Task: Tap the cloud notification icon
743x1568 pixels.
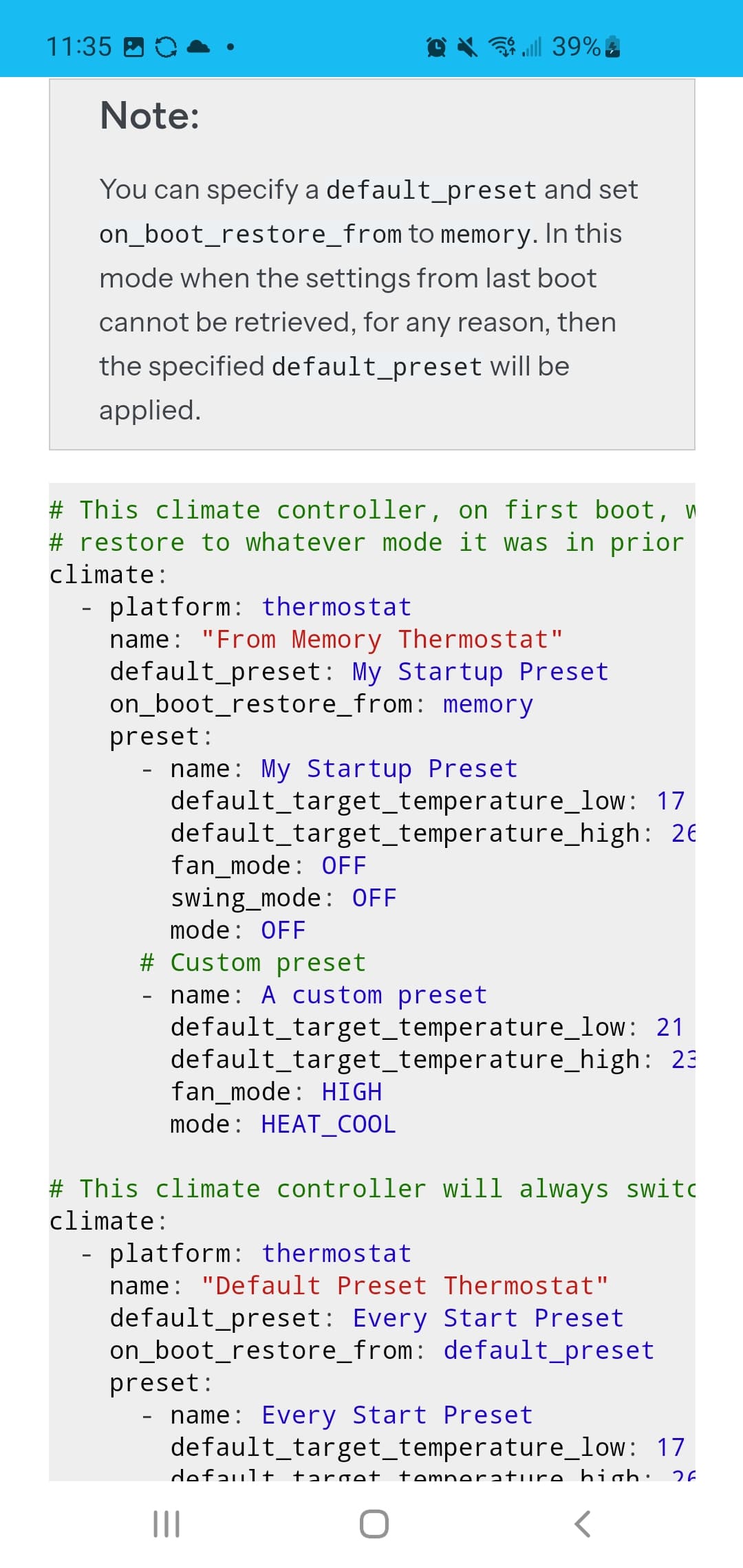Action: (198, 47)
